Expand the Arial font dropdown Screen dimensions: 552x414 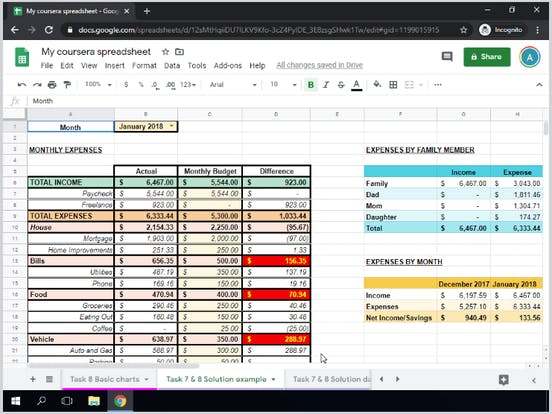pyautogui.click(x=233, y=84)
